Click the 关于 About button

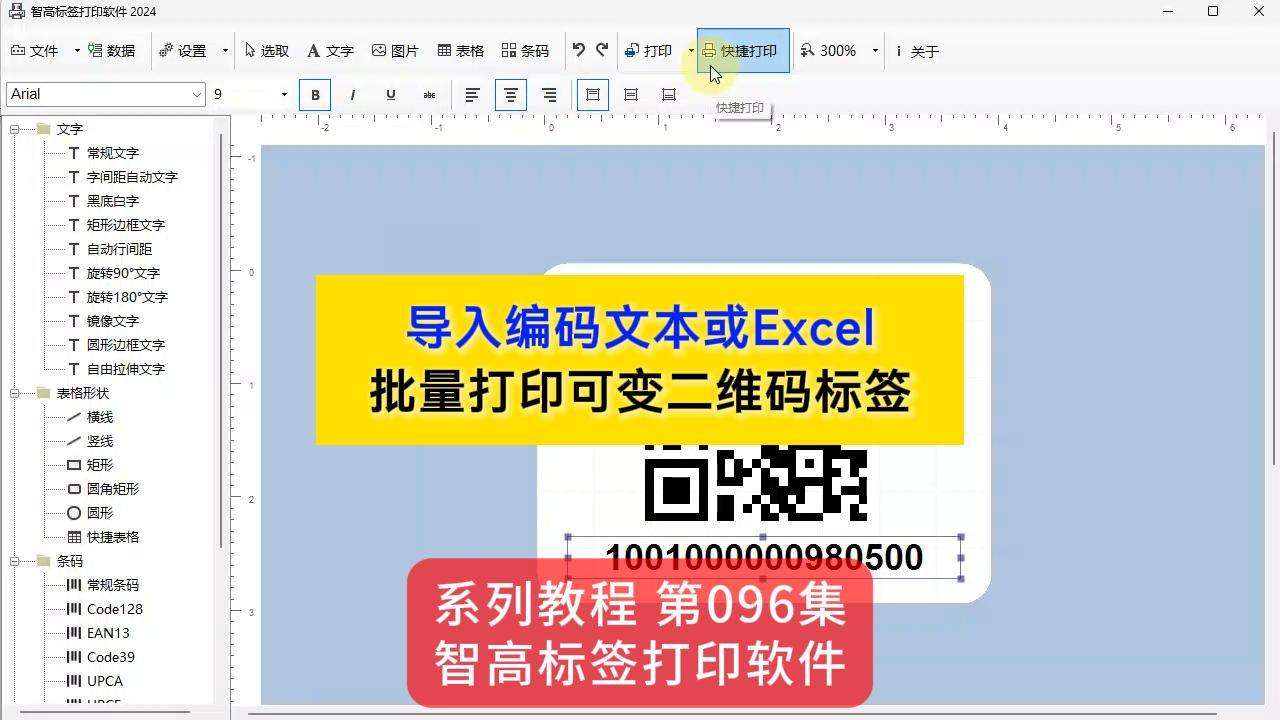(x=919, y=50)
